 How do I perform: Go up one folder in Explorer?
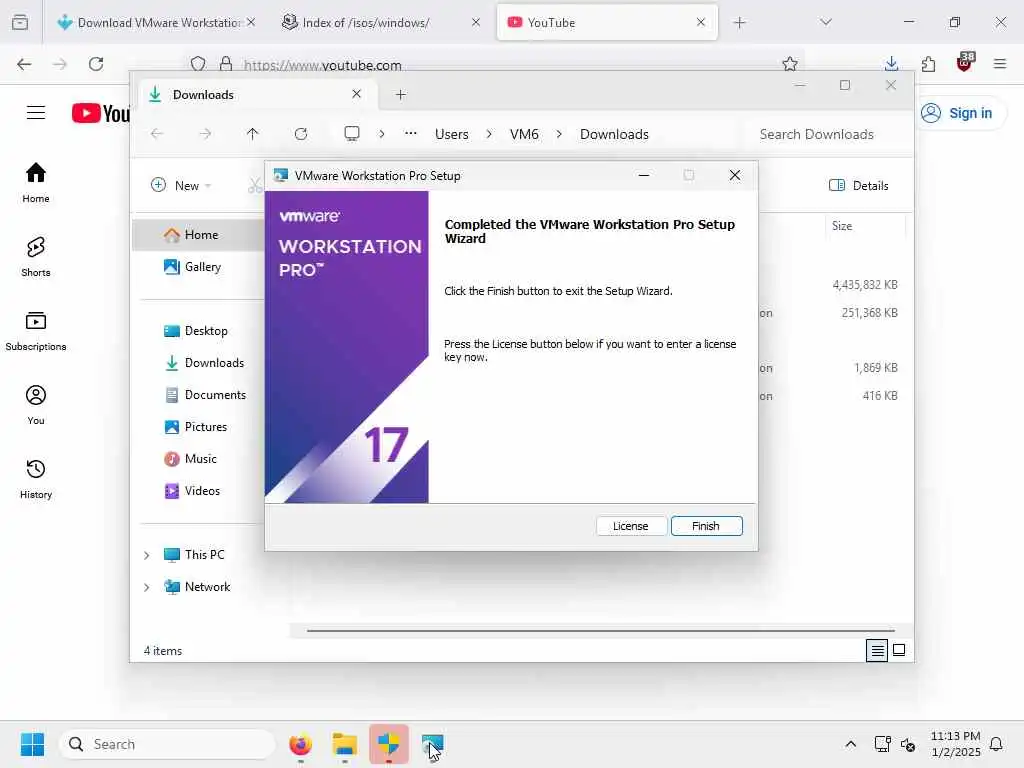(x=253, y=134)
